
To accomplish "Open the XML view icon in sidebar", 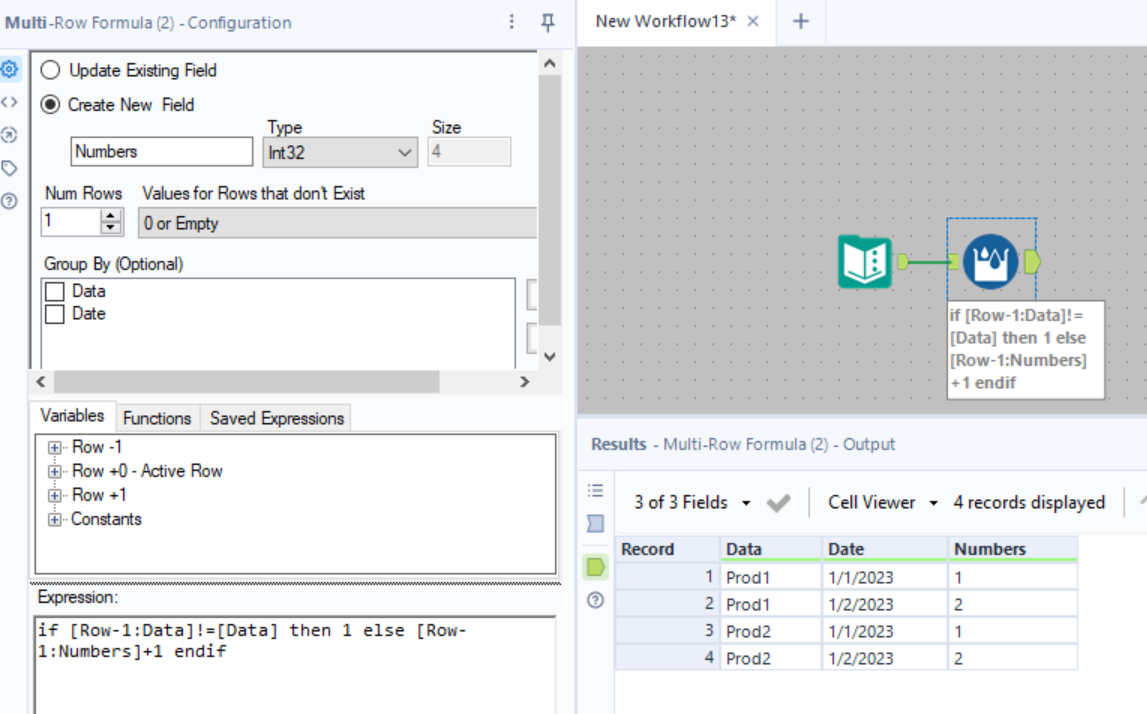I will click(x=10, y=101).
